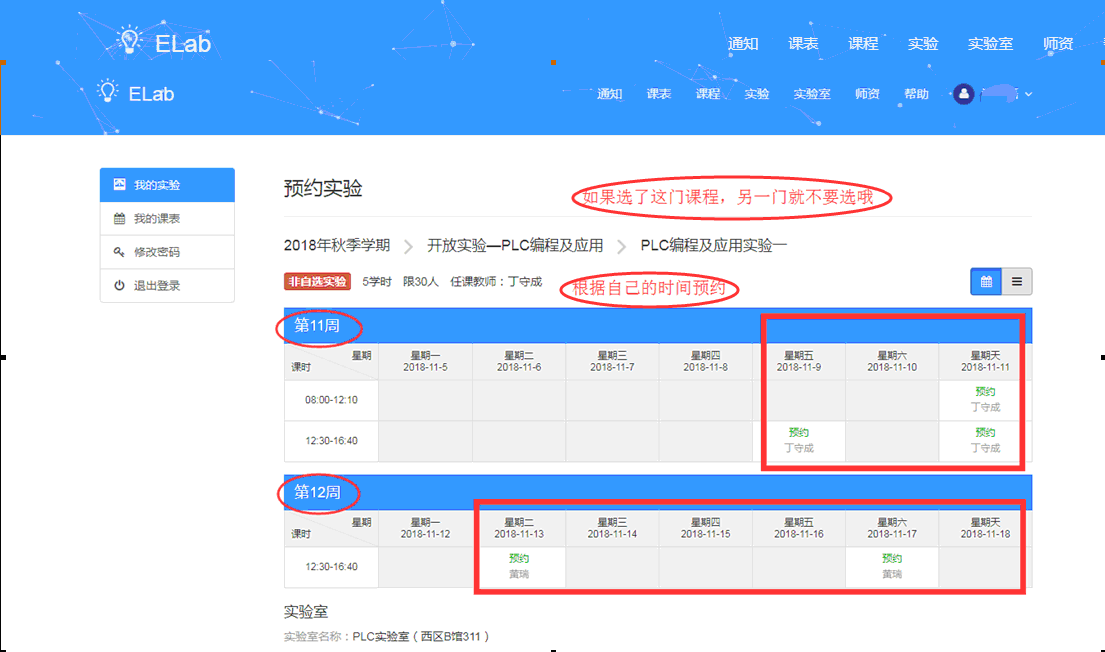Switch to the list view icon
1105x652 pixels.
click(1017, 281)
